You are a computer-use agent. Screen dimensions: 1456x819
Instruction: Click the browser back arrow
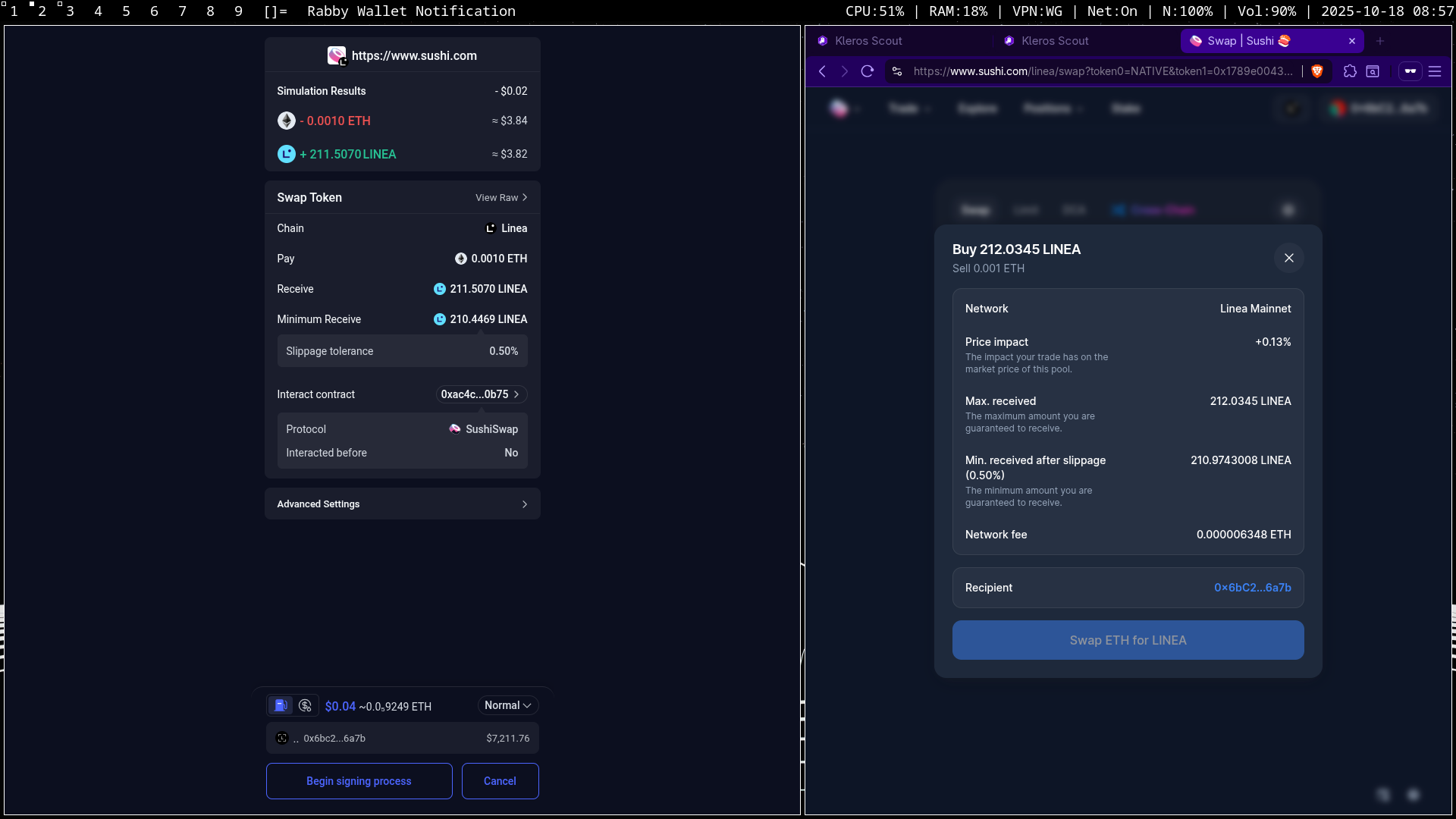click(823, 71)
